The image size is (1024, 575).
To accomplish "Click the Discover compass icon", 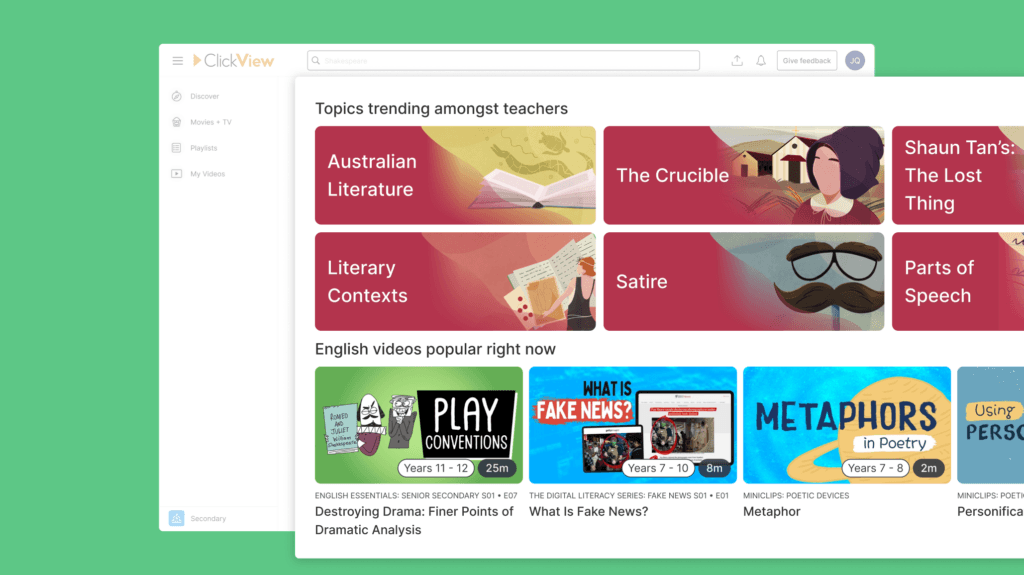I will pos(177,97).
